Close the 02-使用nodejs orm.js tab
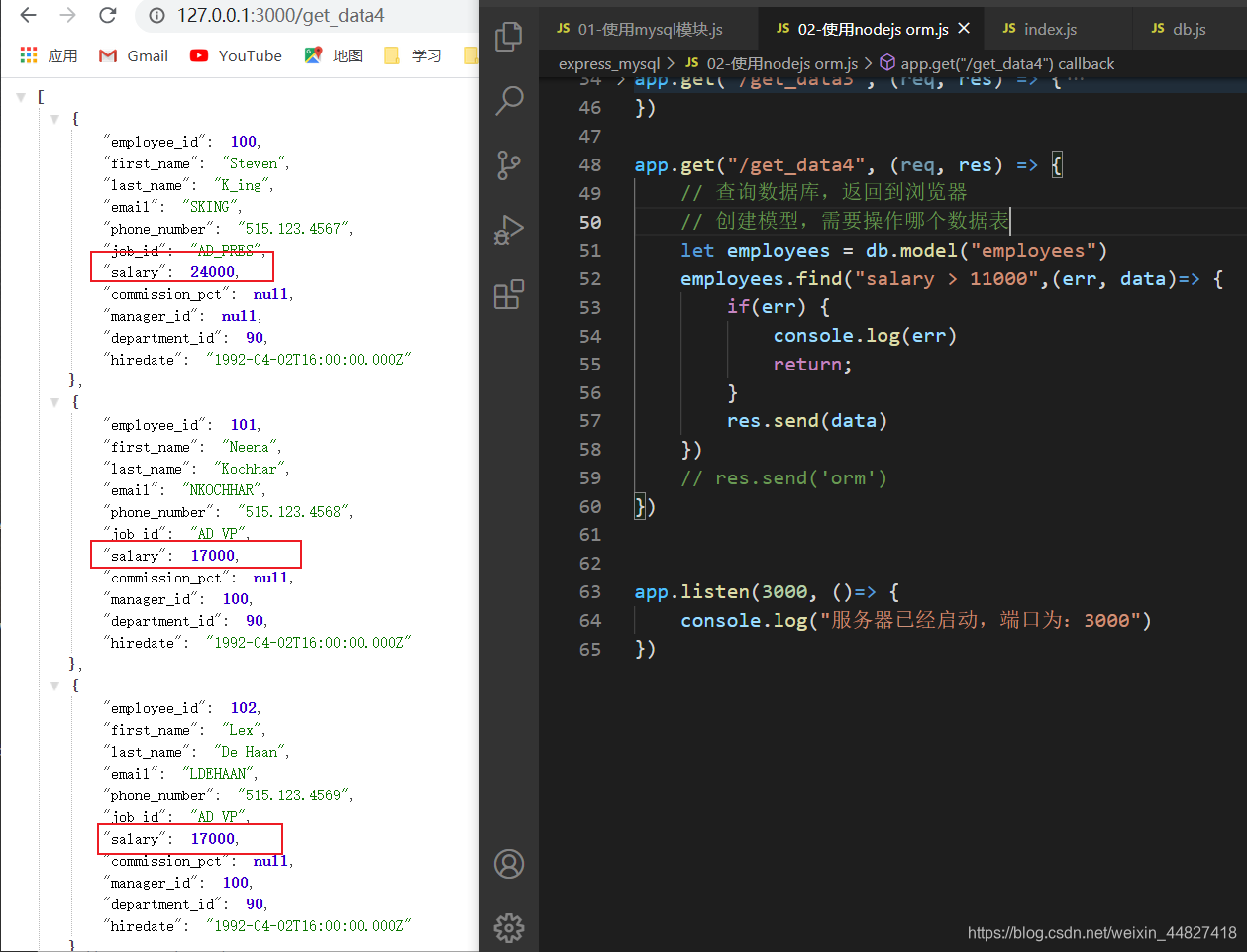The width and height of the screenshot is (1247, 952). (964, 29)
